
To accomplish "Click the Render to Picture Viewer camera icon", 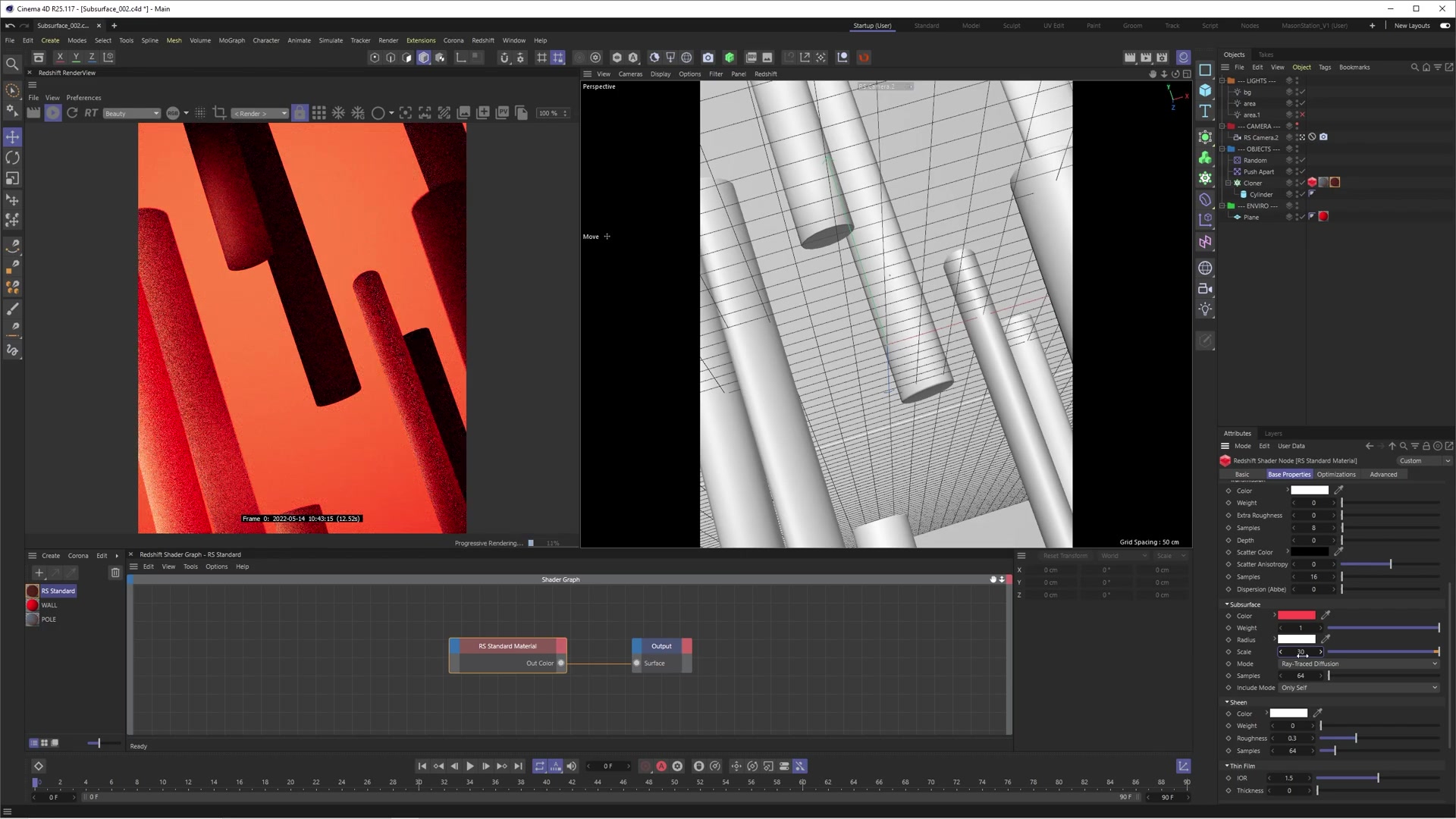I will click(708, 57).
